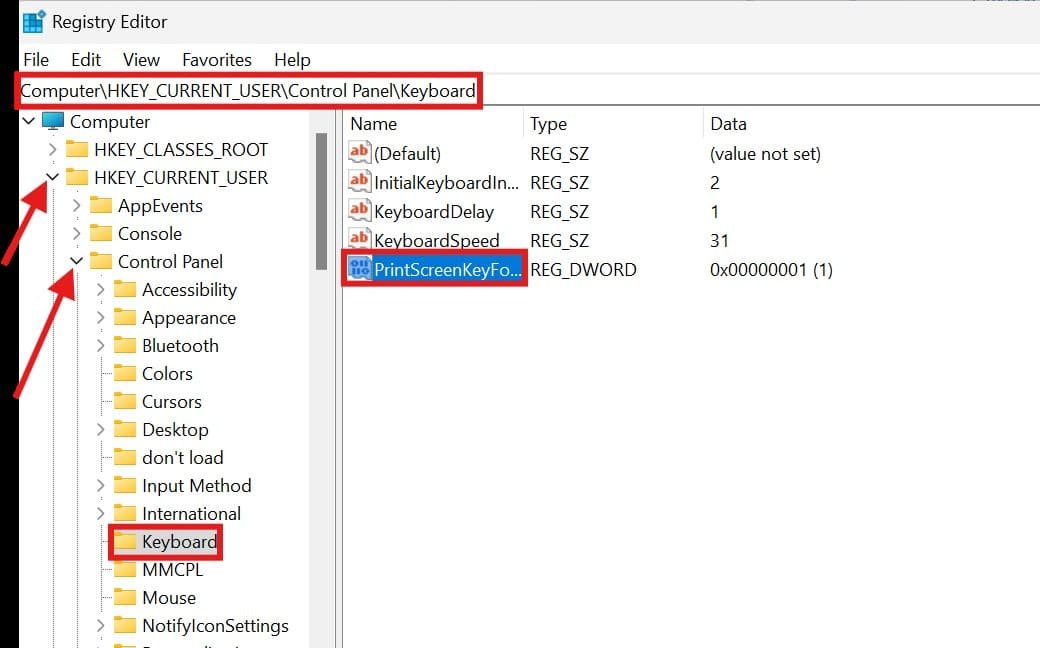Select the KeyboardDelay string value icon
The width and height of the screenshot is (1040, 648).
point(359,211)
